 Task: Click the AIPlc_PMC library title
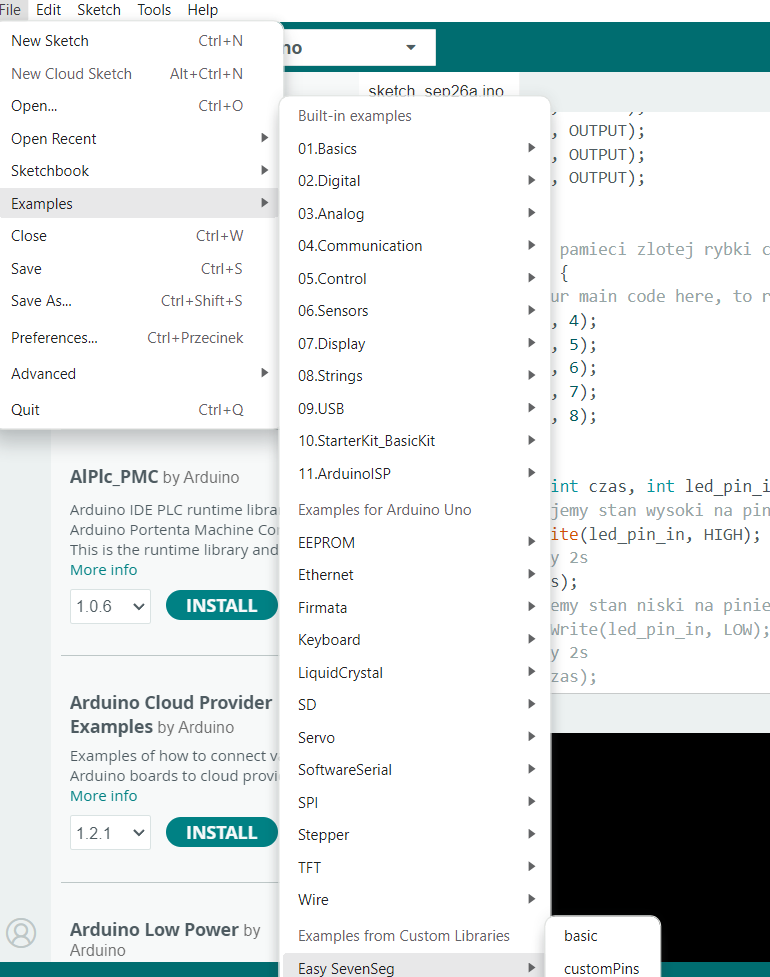tap(114, 477)
